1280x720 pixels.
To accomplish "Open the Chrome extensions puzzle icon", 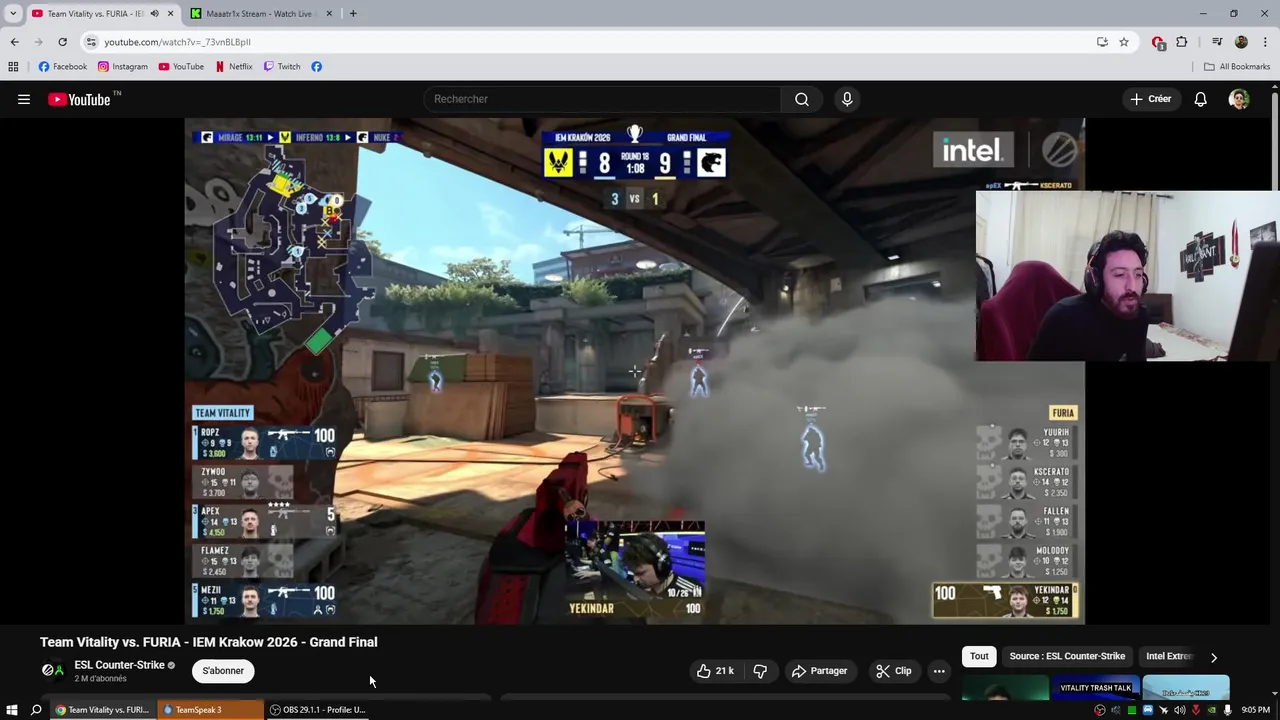I will tap(1182, 42).
